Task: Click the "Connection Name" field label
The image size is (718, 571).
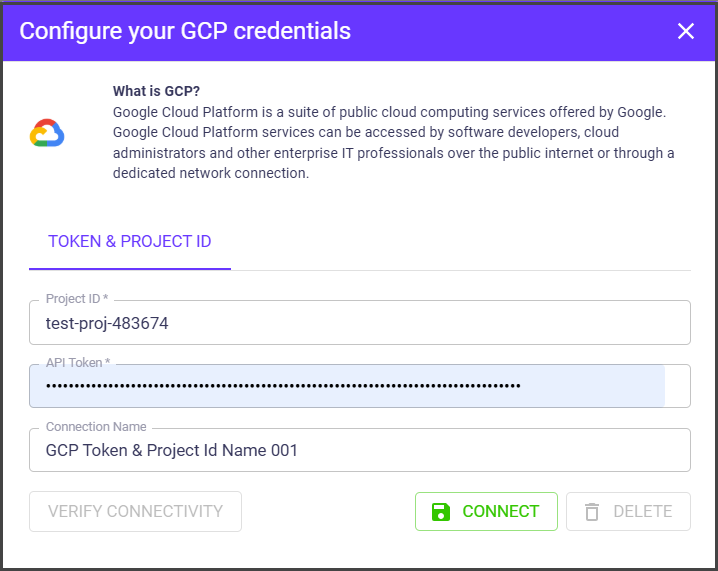Action: coord(96,427)
